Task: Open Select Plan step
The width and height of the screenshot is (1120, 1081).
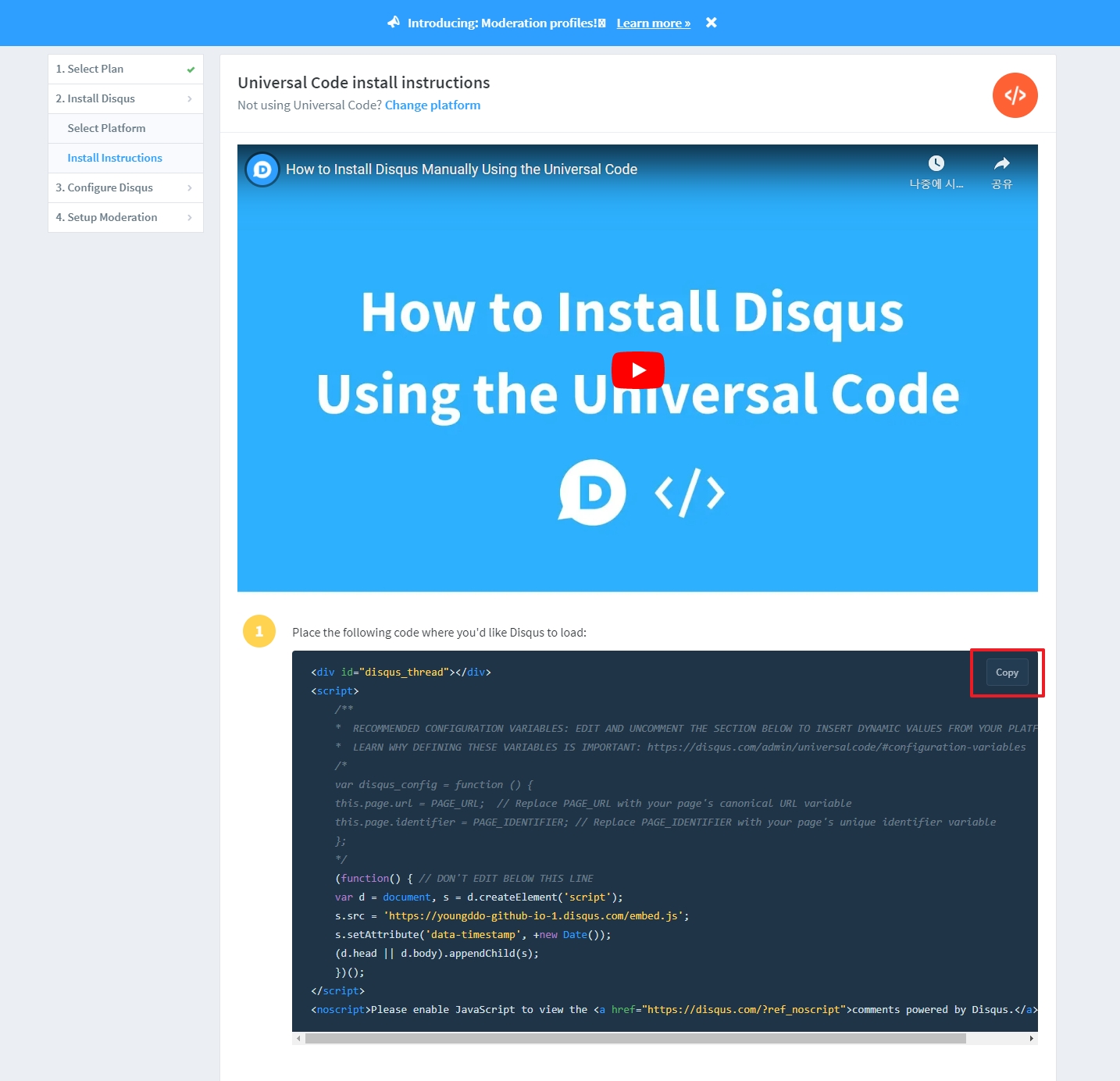Action: coord(126,69)
